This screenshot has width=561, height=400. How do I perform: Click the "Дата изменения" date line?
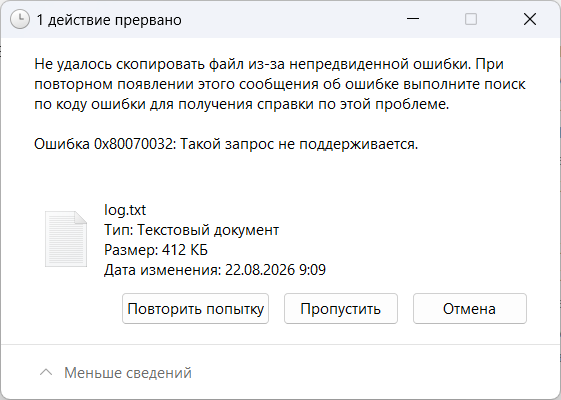click(215, 270)
